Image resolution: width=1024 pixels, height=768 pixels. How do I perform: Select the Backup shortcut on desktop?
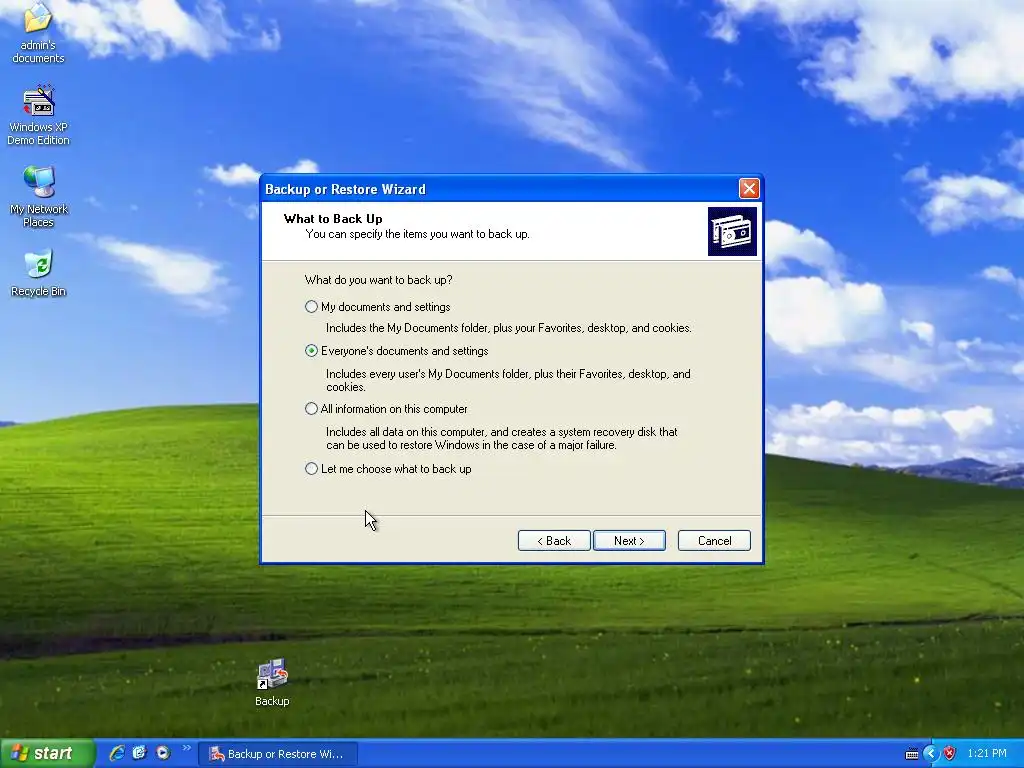(x=272, y=682)
